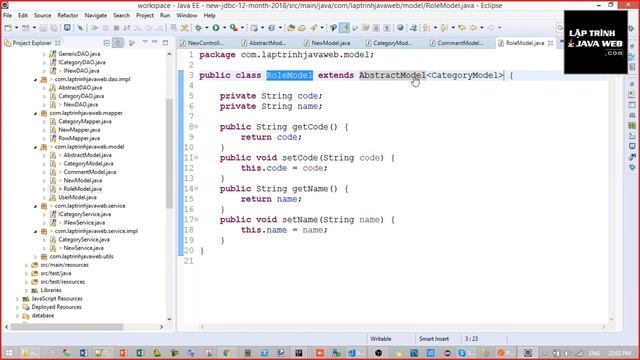Open the Project menu
Image resolution: width=640 pixels, height=360 pixels.
(x=145, y=16)
